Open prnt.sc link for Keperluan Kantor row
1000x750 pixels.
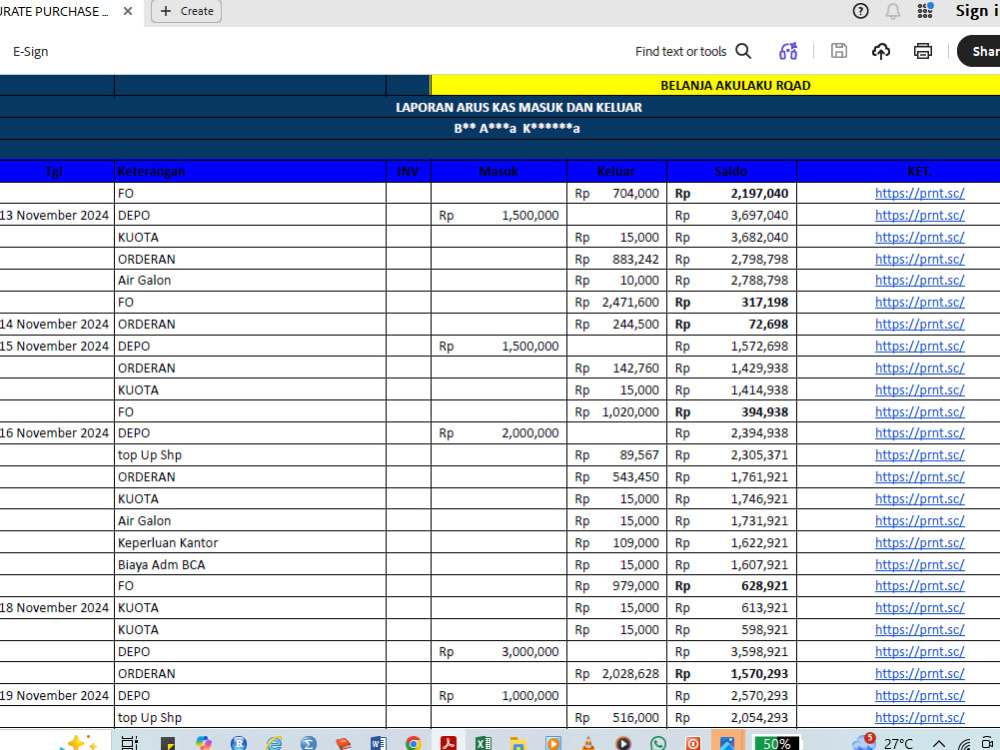coord(919,543)
